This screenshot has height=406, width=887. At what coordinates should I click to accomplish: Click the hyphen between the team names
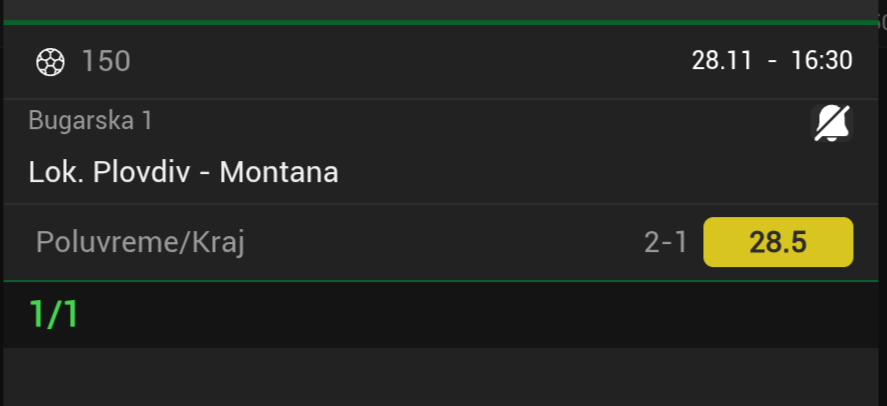(x=203, y=173)
